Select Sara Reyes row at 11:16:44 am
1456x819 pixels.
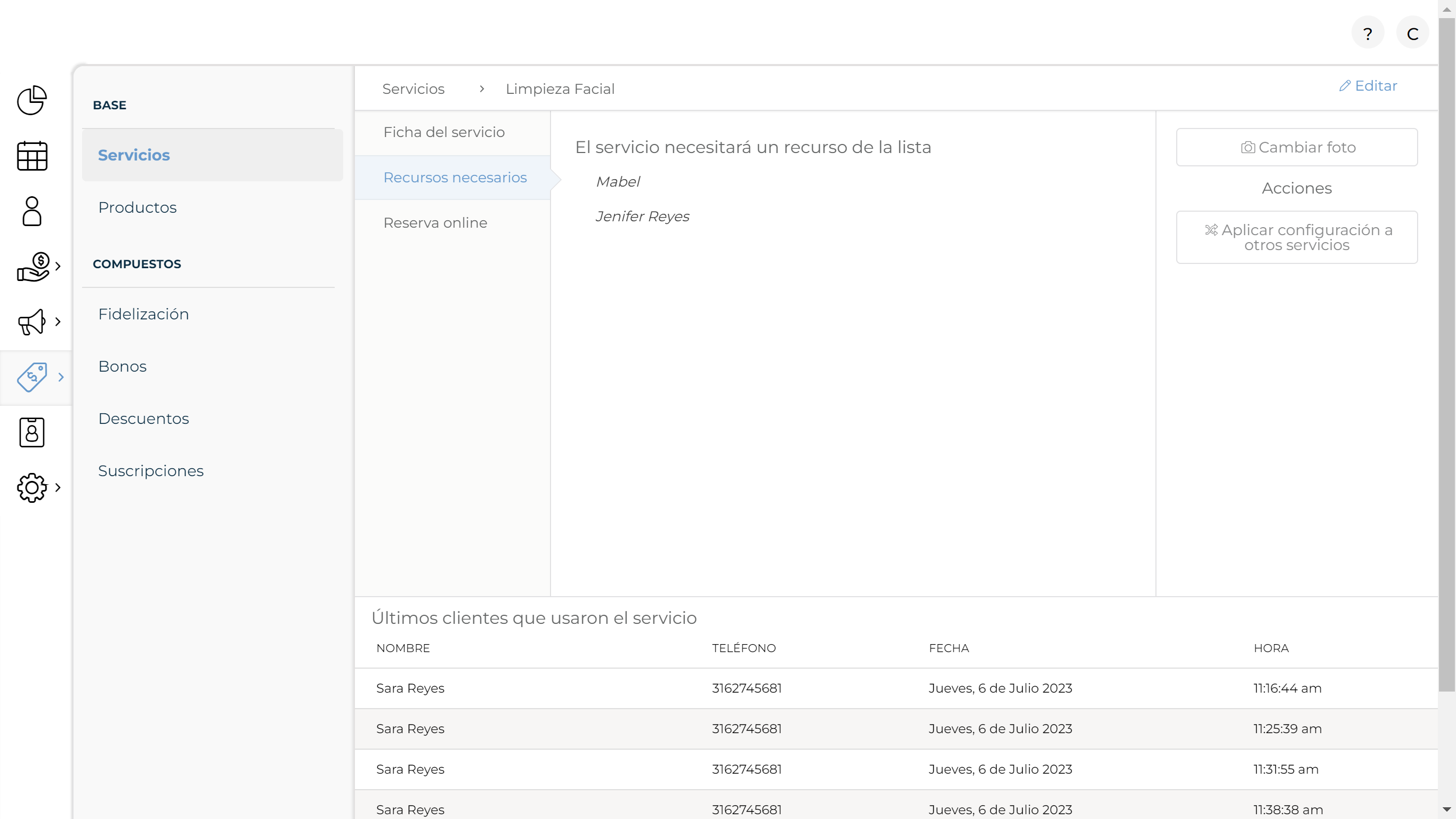(896, 688)
